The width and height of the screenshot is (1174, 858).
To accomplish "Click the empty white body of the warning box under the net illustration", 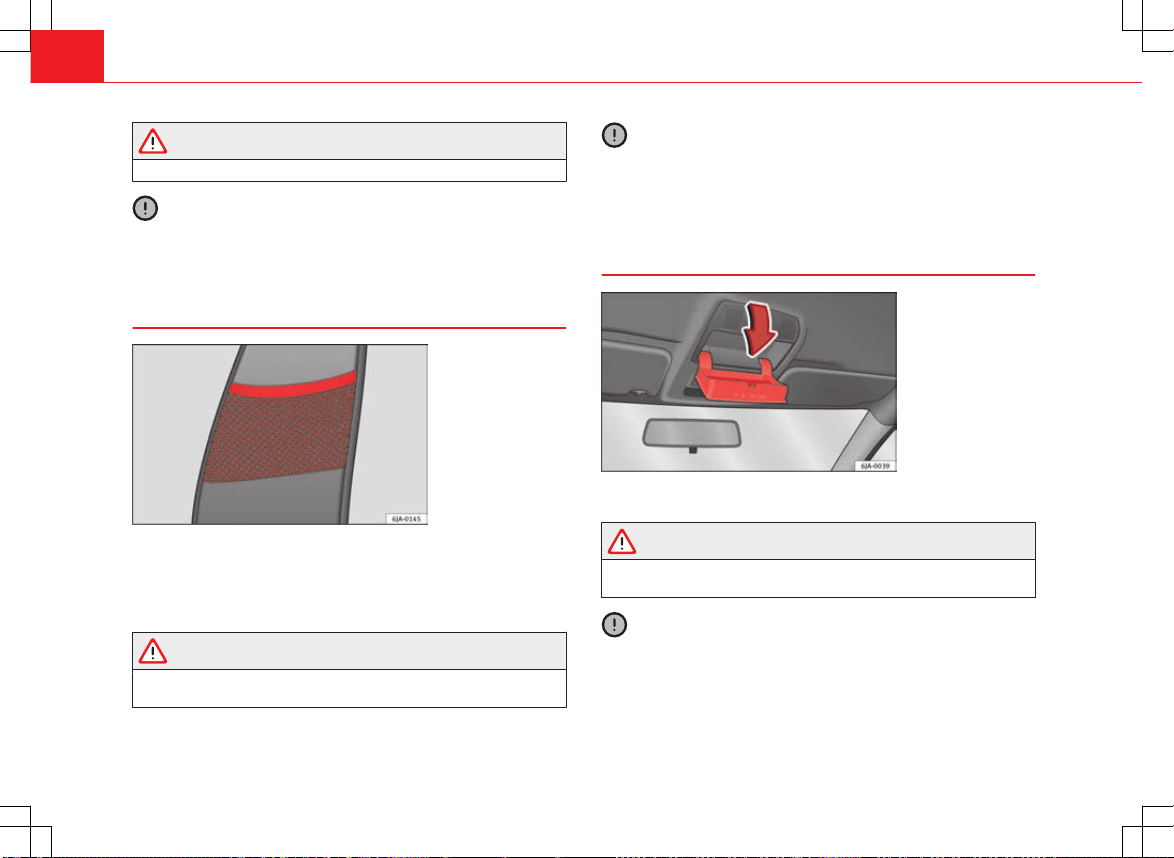I will 349,688.
